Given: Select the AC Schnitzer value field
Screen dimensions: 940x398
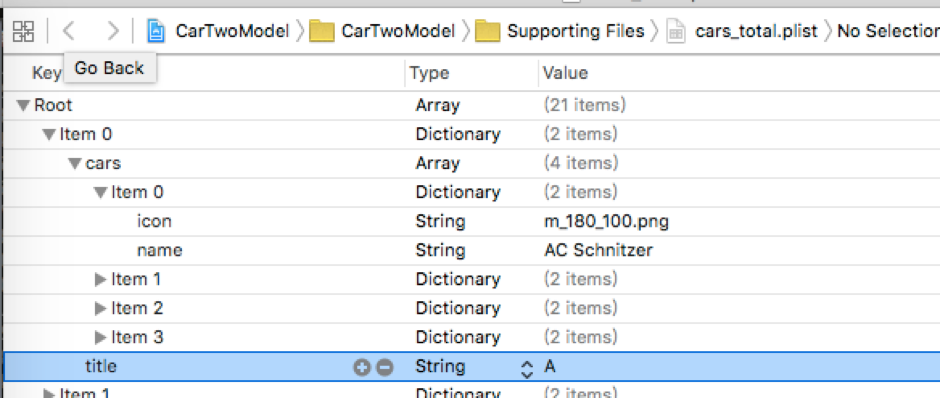Looking at the screenshot, I should coord(598,250).
